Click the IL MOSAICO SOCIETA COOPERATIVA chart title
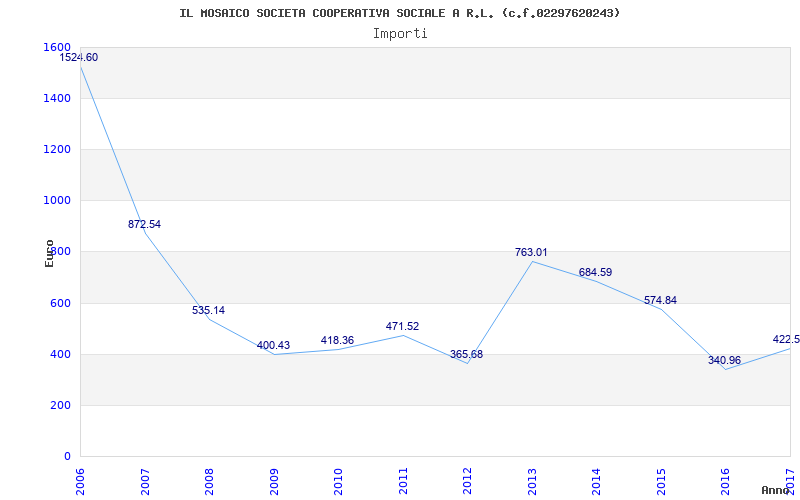 pos(400,13)
